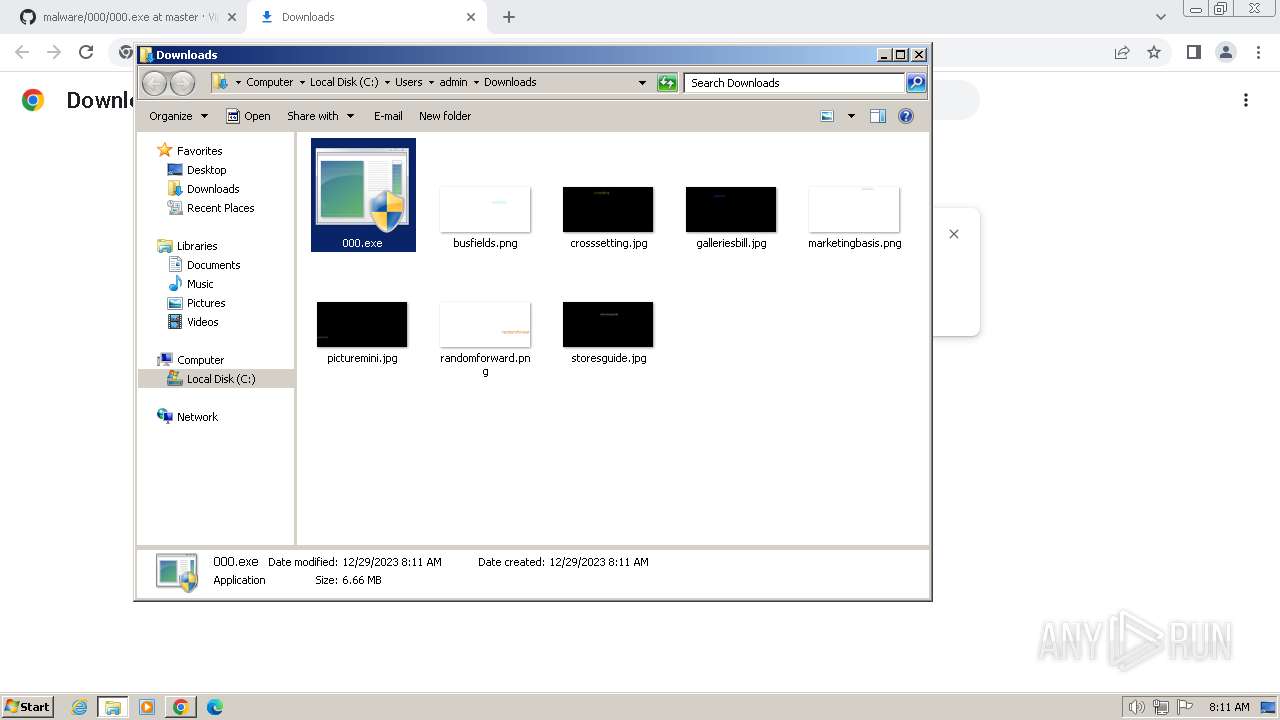Select the busfields.png thumbnail
Image resolution: width=1280 pixels, height=720 pixels.
click(x=485, y=210)
